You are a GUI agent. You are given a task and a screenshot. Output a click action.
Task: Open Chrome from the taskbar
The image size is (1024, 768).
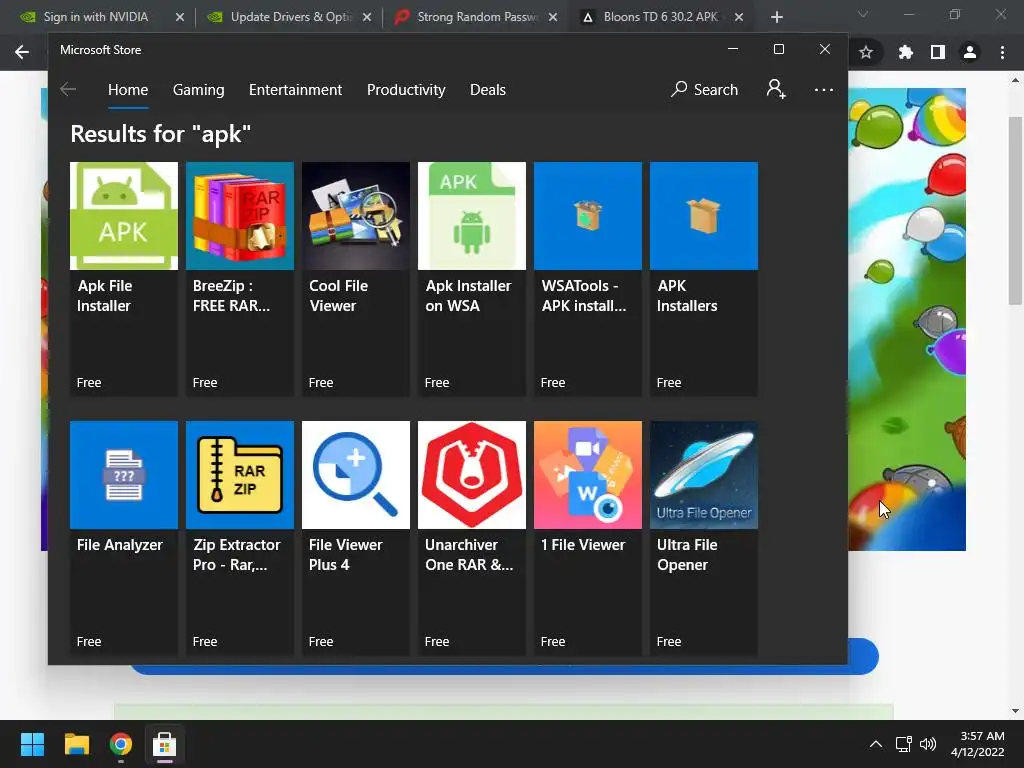click(x=121, y=744)
